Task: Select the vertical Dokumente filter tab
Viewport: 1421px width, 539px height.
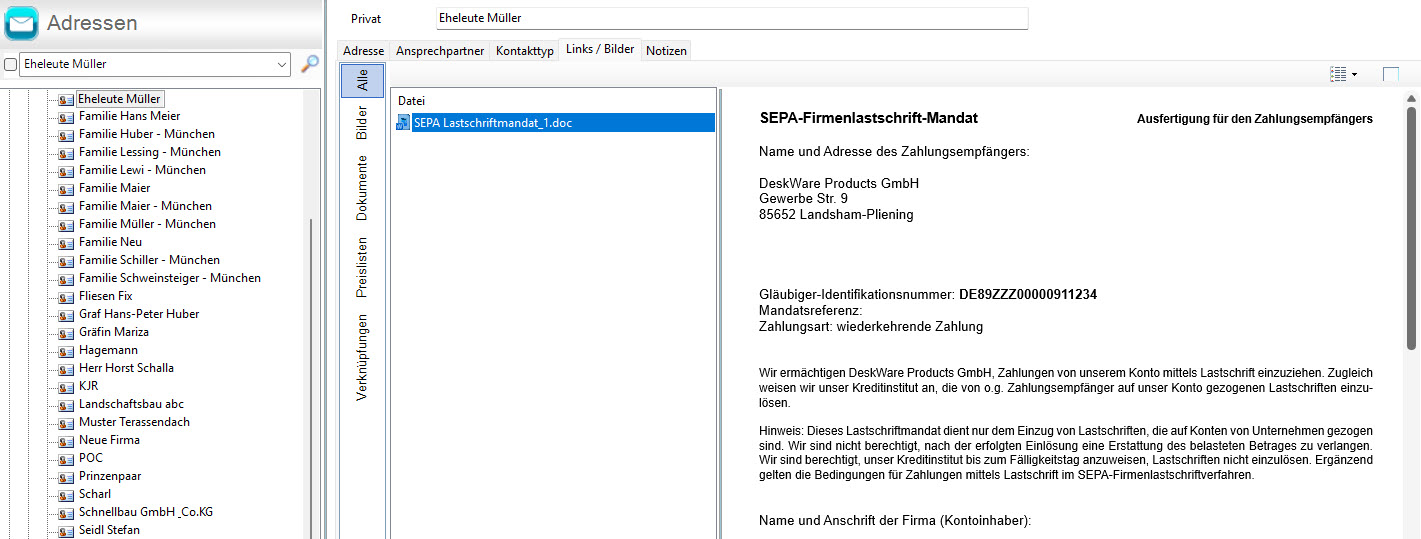Action: pos(362,187)
